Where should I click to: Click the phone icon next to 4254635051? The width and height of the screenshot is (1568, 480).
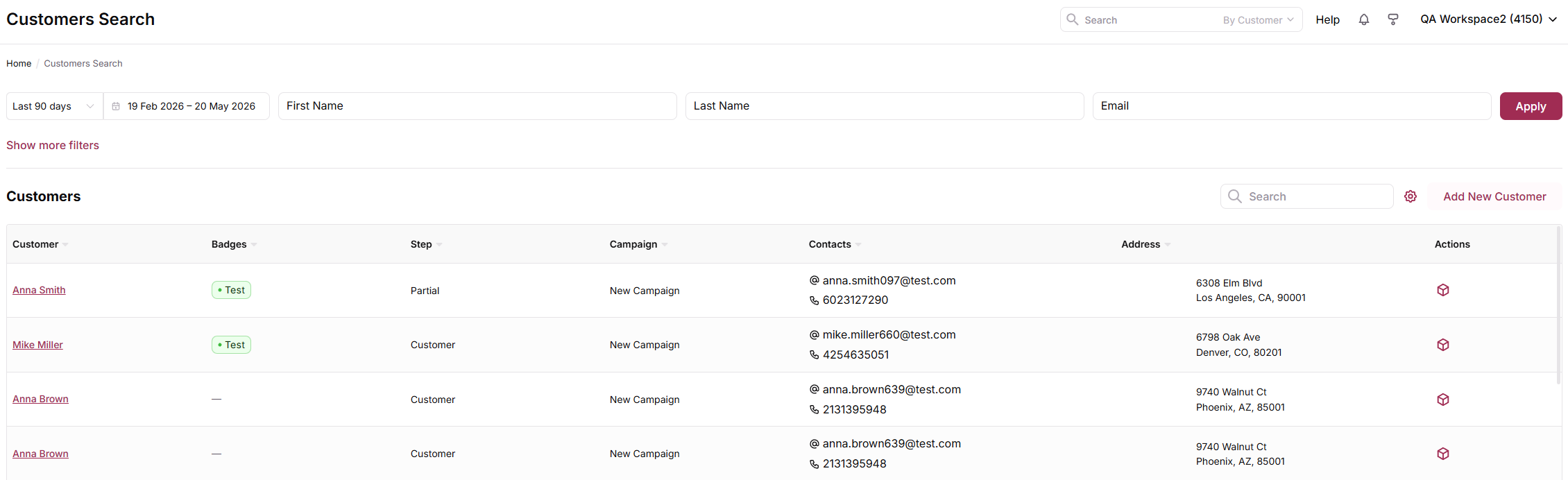[815, 354]
